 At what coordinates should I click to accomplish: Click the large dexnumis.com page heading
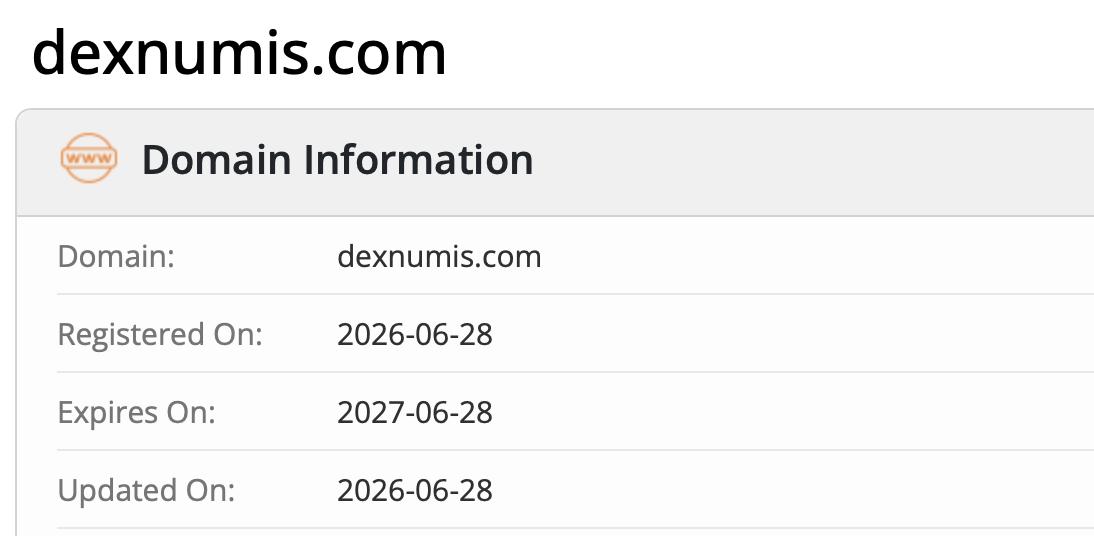(239, 53)
